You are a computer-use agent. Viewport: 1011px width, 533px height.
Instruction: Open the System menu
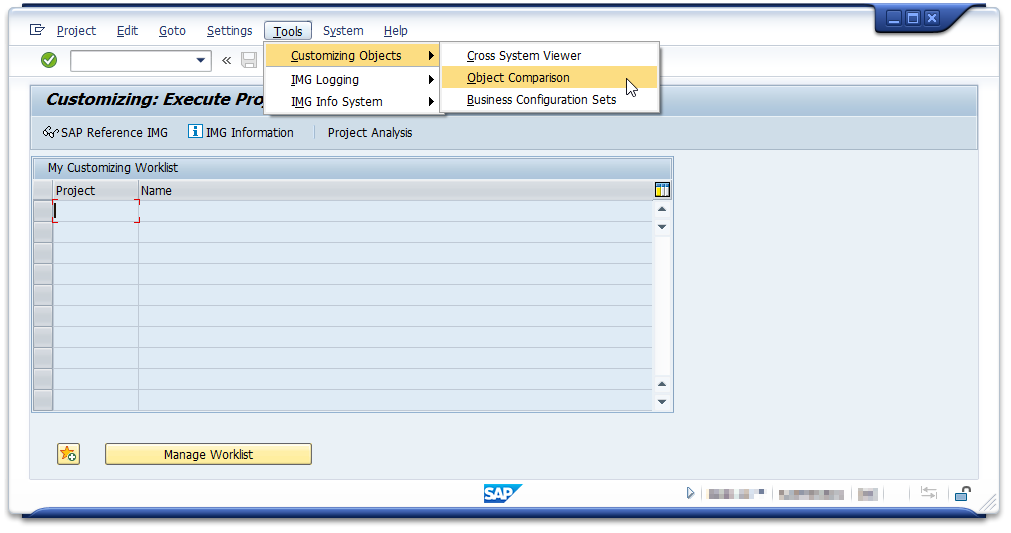tap(343, 30)
